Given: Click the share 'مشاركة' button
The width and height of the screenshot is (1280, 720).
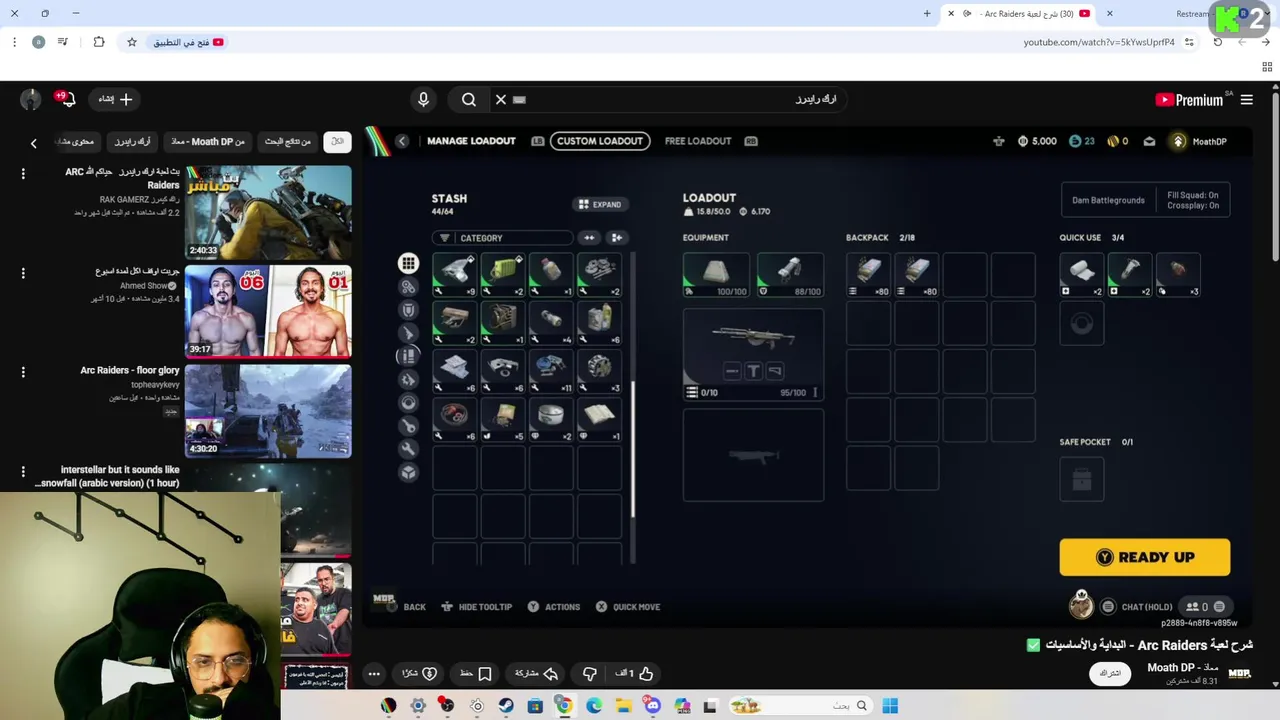Looking at the screenshot, I should coord(535,674).
